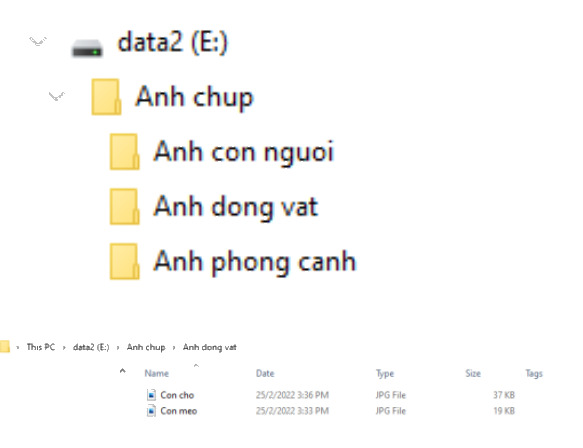Image resolution: width=583 pixels, height=448 pixels.
Task: Click the Anh chup folder icon
Action: point(106,97)
